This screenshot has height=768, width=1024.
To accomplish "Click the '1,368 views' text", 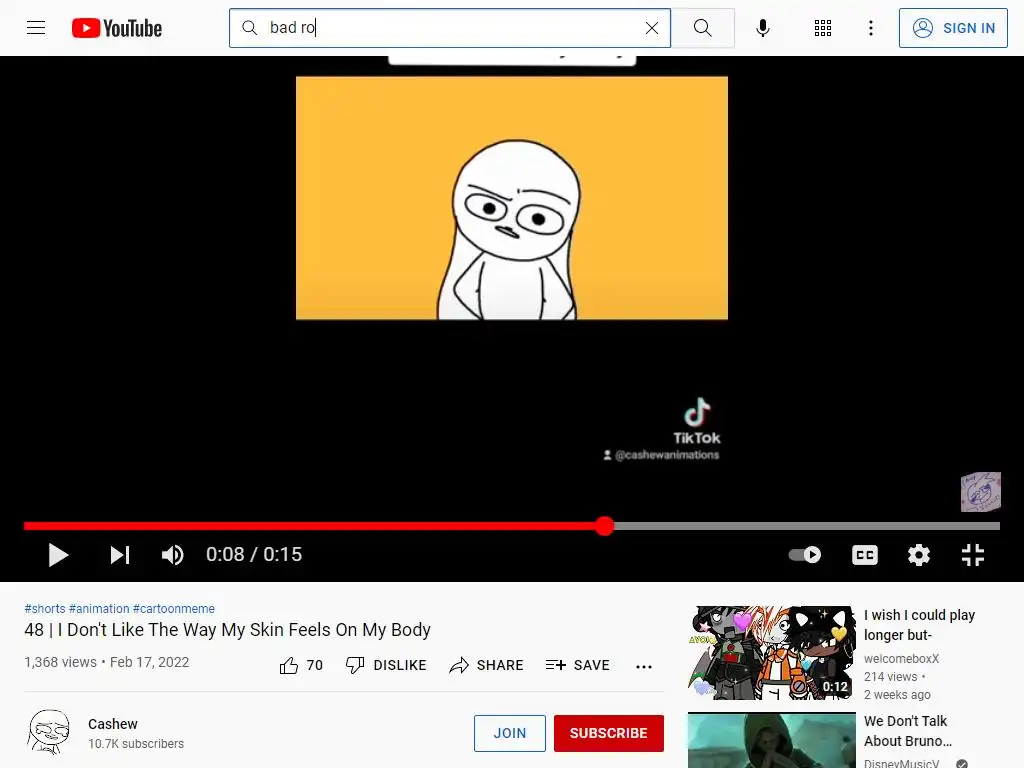I will 60,662.
